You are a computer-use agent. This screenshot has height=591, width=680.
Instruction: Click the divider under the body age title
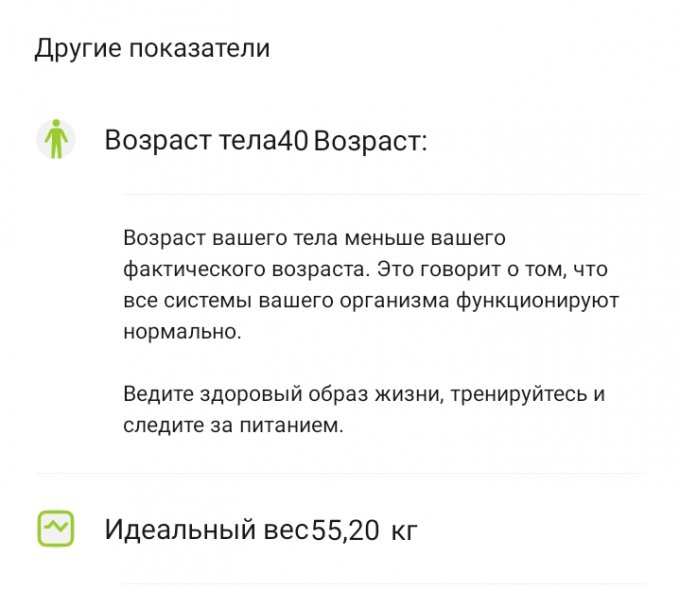pos(384,195)
